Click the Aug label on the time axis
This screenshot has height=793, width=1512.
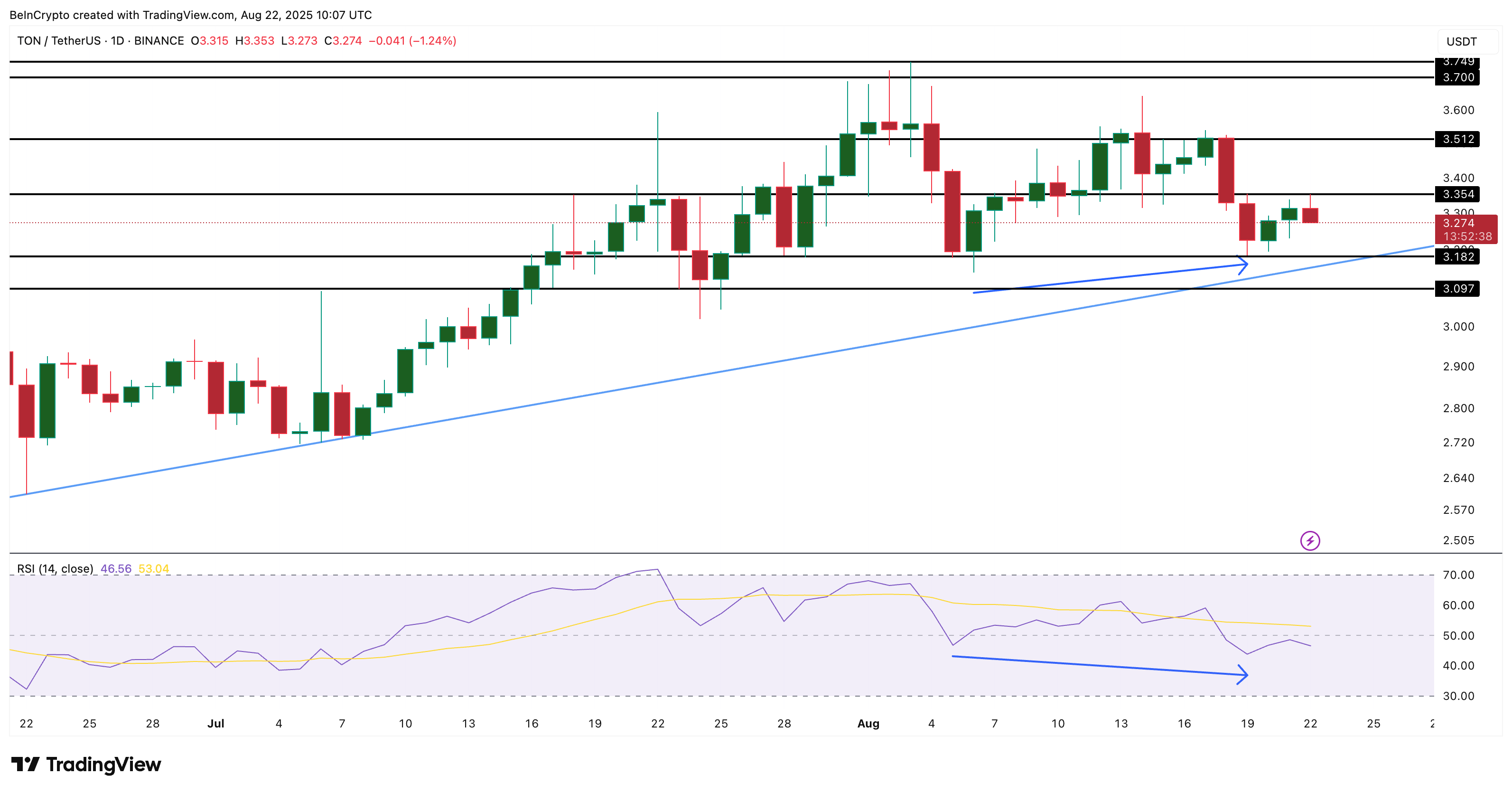tap(868, 724)
